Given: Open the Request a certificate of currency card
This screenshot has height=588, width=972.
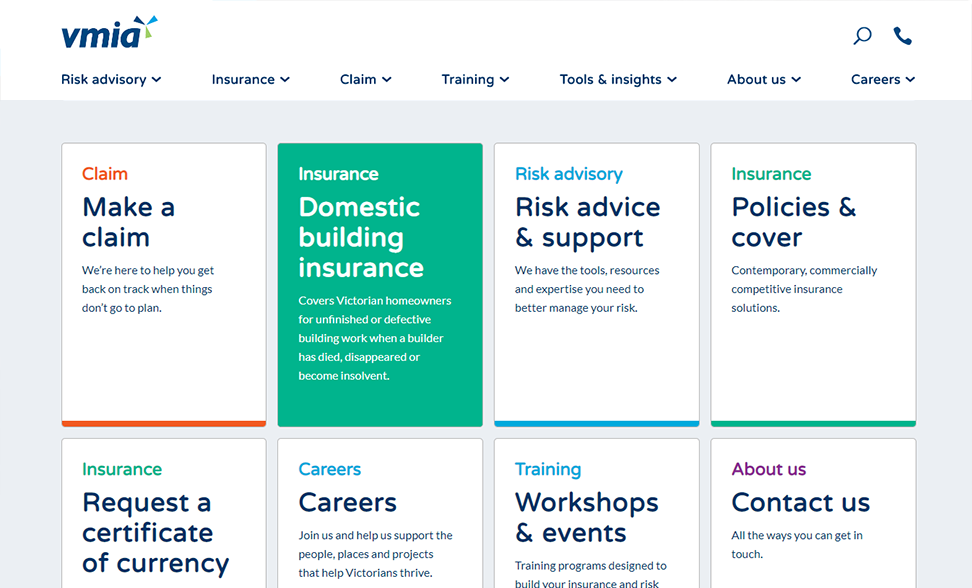Looking at the screenshot, I should pos(163,510).
